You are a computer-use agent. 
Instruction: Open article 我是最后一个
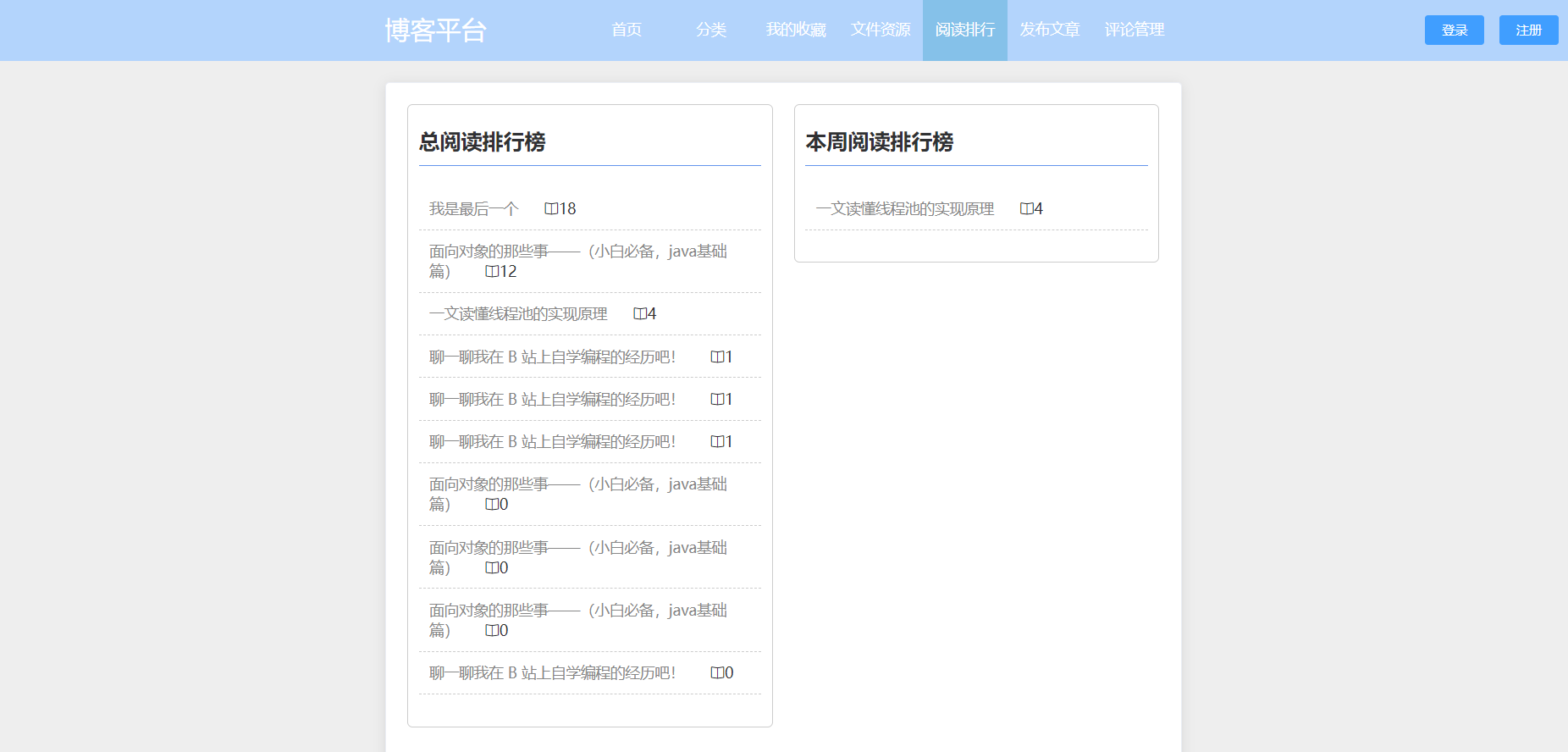(473, 208)
